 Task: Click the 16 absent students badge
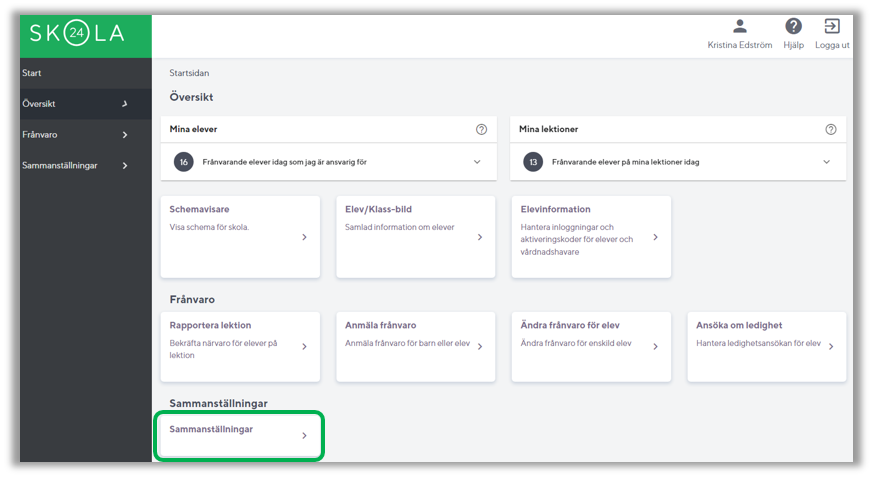tap(183, 162)
